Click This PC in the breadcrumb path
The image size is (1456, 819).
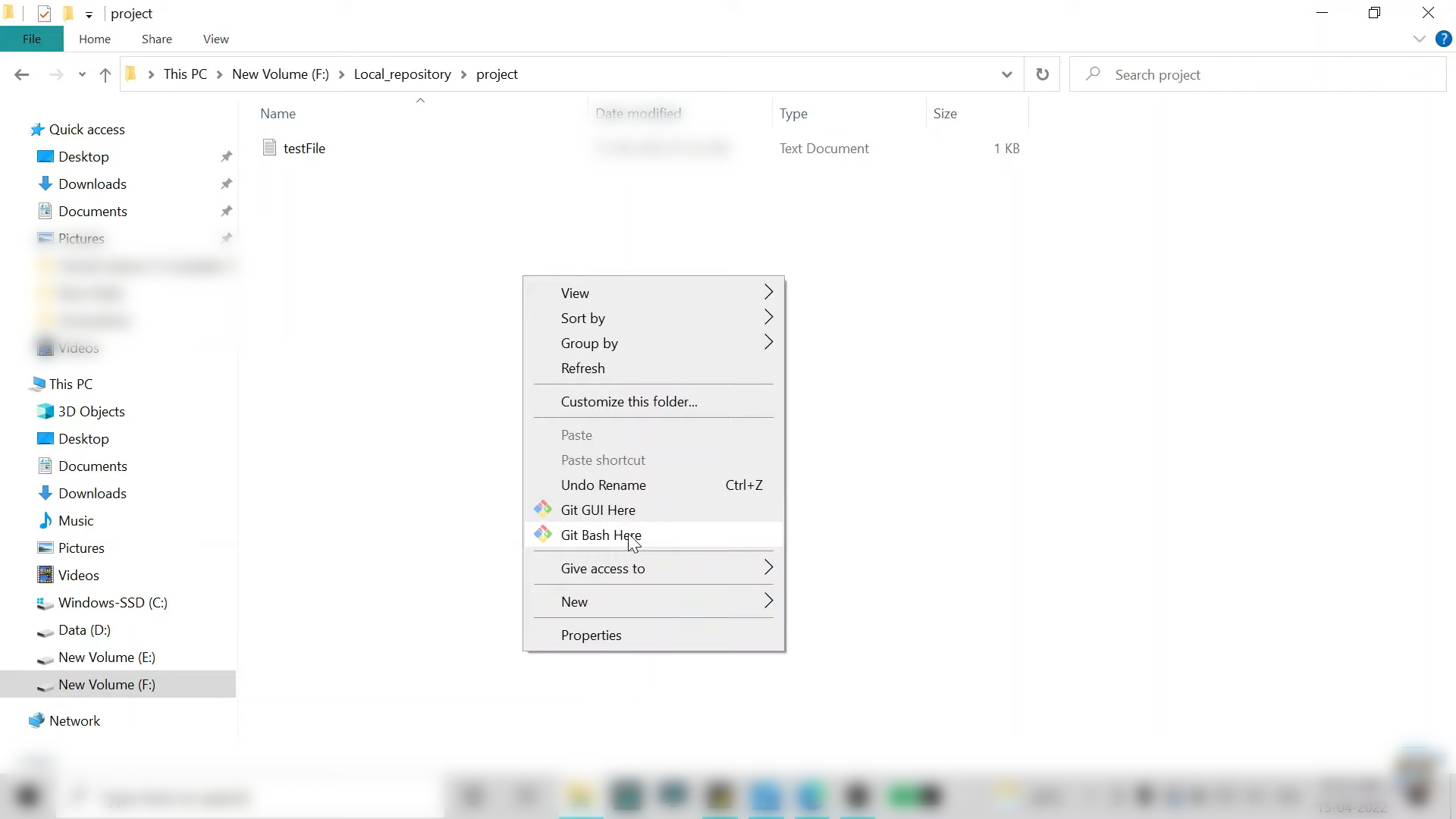click(x=185, y=74)
